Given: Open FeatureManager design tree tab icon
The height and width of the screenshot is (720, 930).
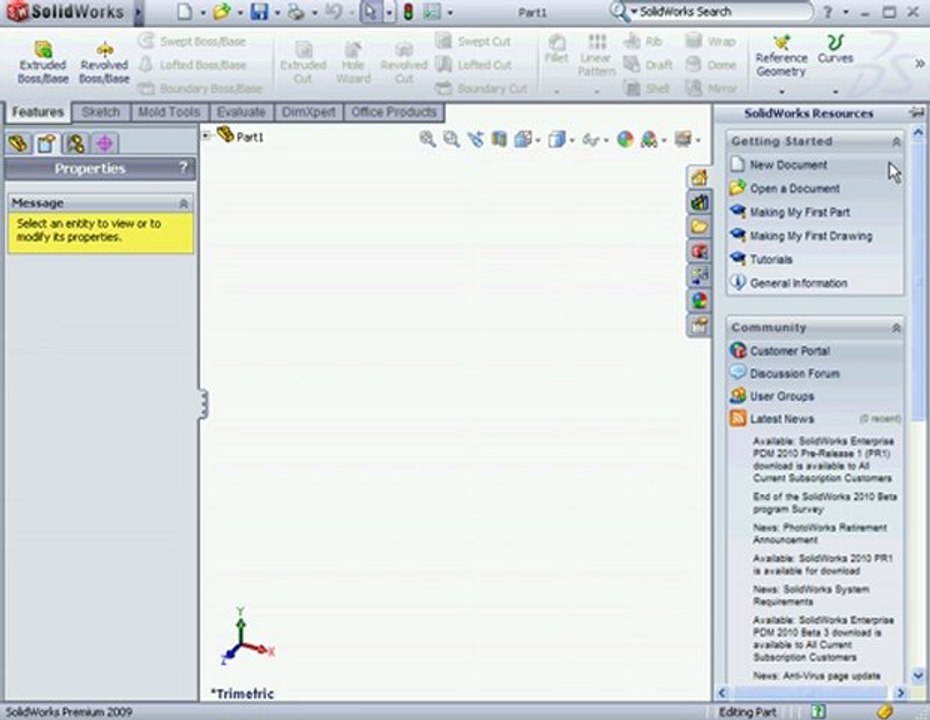Looking at the screenshot, I should (18, 143).
